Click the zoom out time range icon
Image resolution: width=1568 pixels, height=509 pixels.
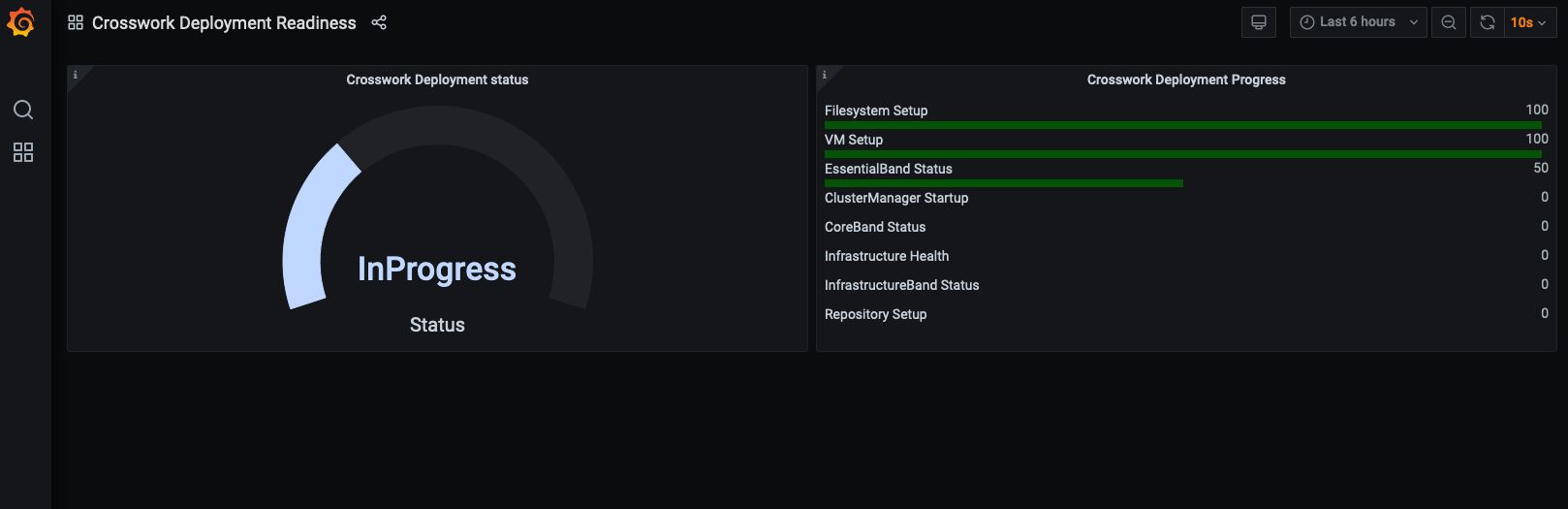(1449, 22)
